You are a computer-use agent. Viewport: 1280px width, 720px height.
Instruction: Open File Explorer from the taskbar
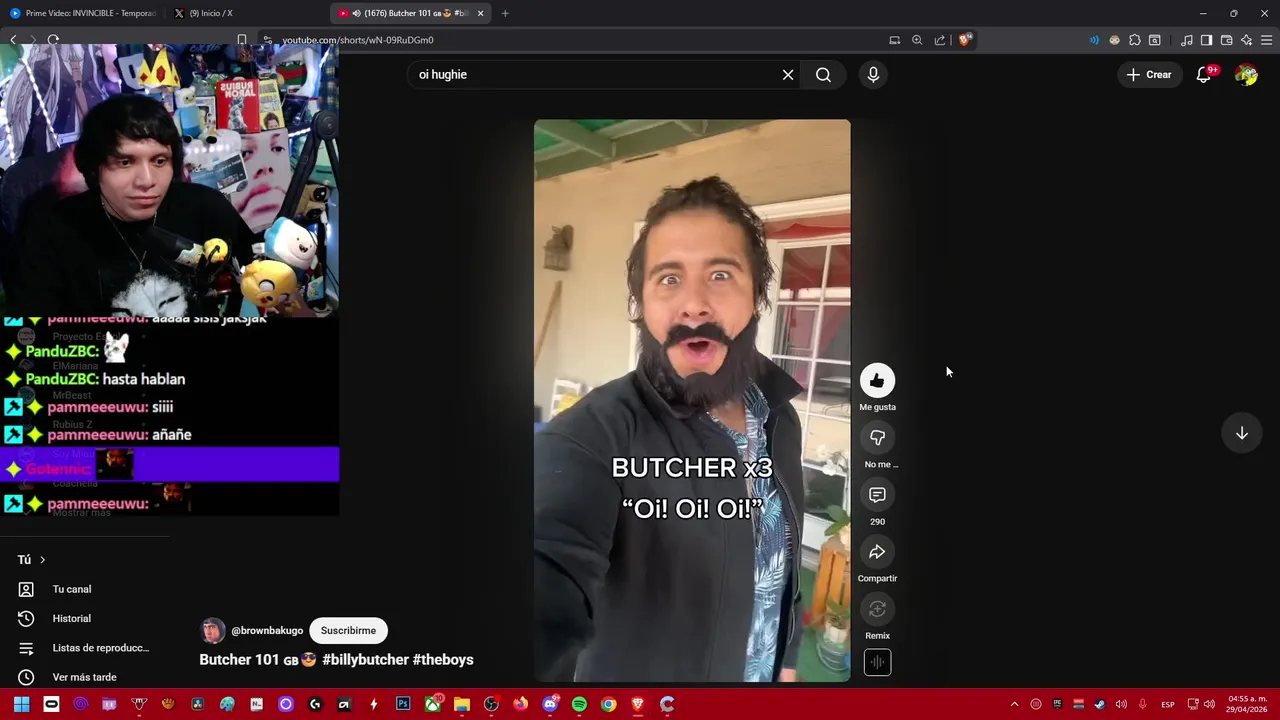coord(462,704)
